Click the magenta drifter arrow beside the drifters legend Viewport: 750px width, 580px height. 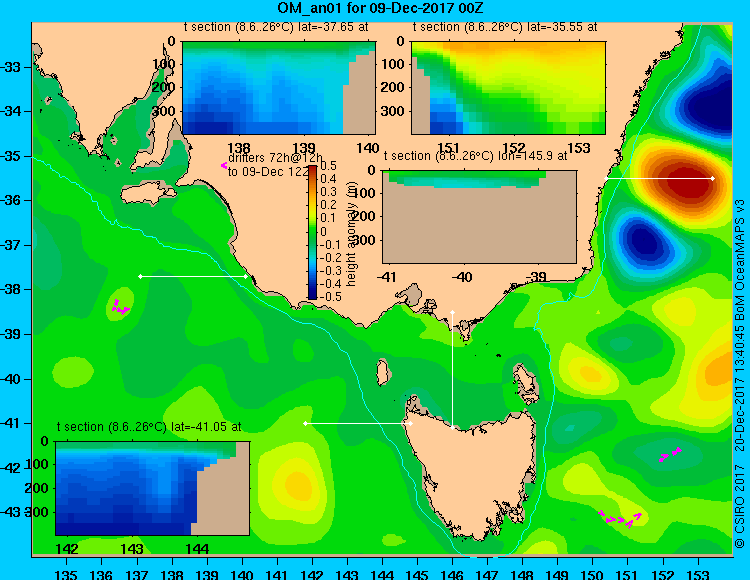tap(223, 165)
